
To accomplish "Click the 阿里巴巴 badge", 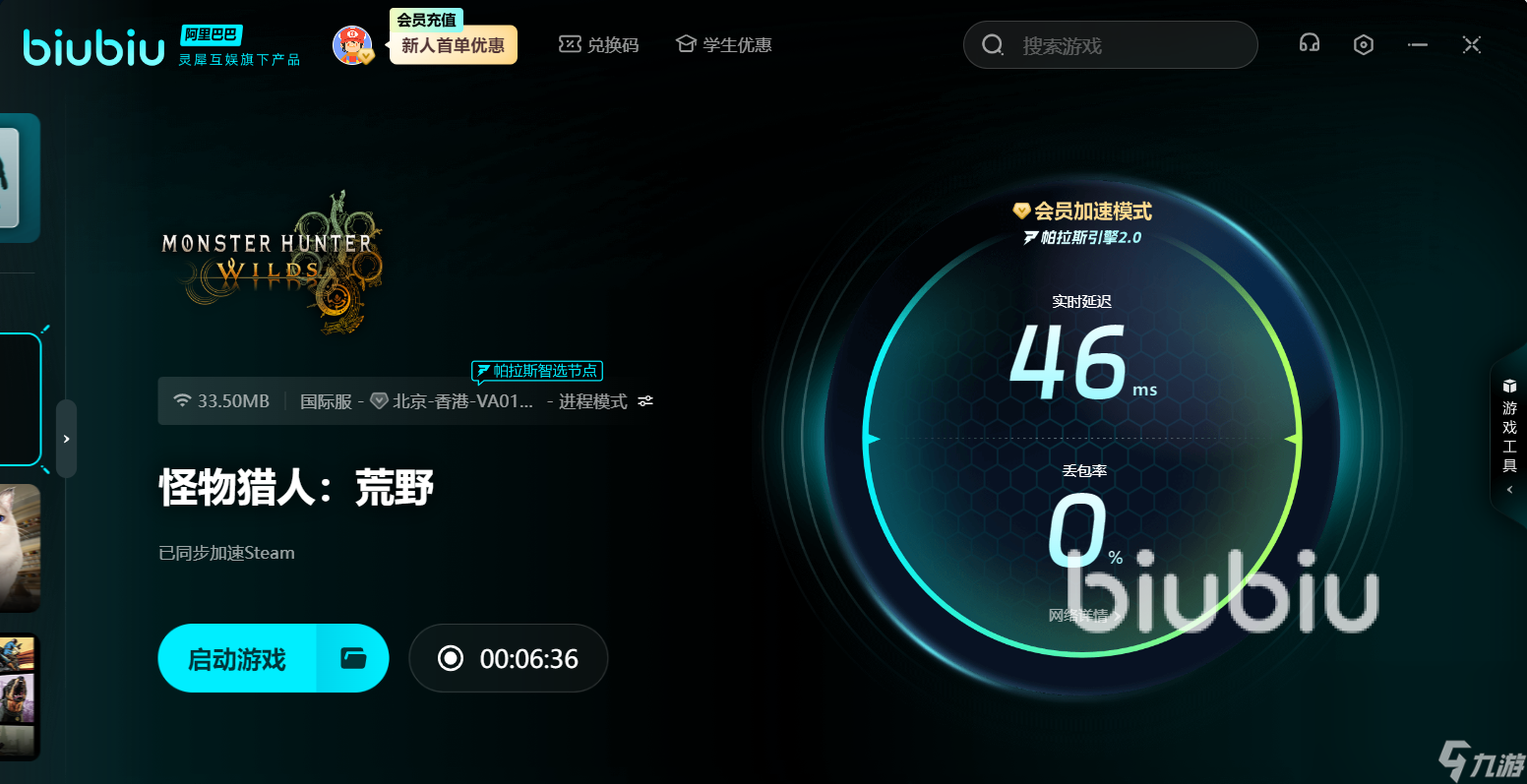I will click(212, 34).
